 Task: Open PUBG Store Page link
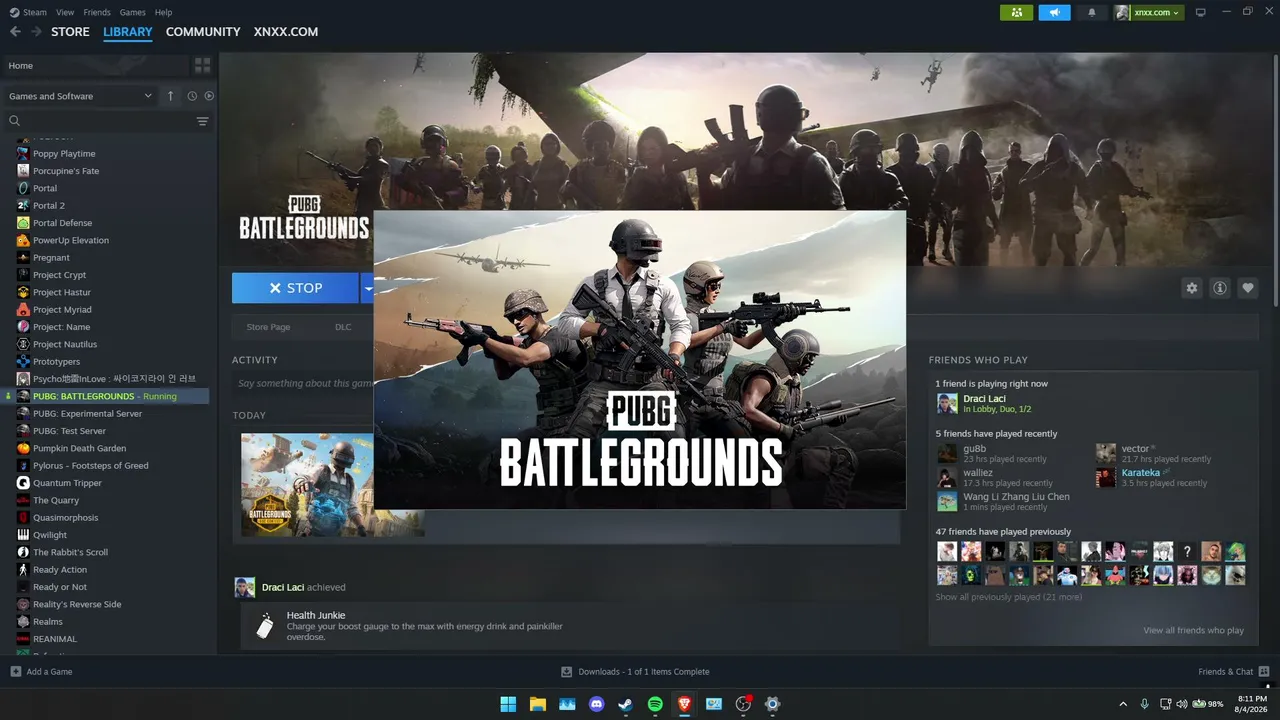268,327
